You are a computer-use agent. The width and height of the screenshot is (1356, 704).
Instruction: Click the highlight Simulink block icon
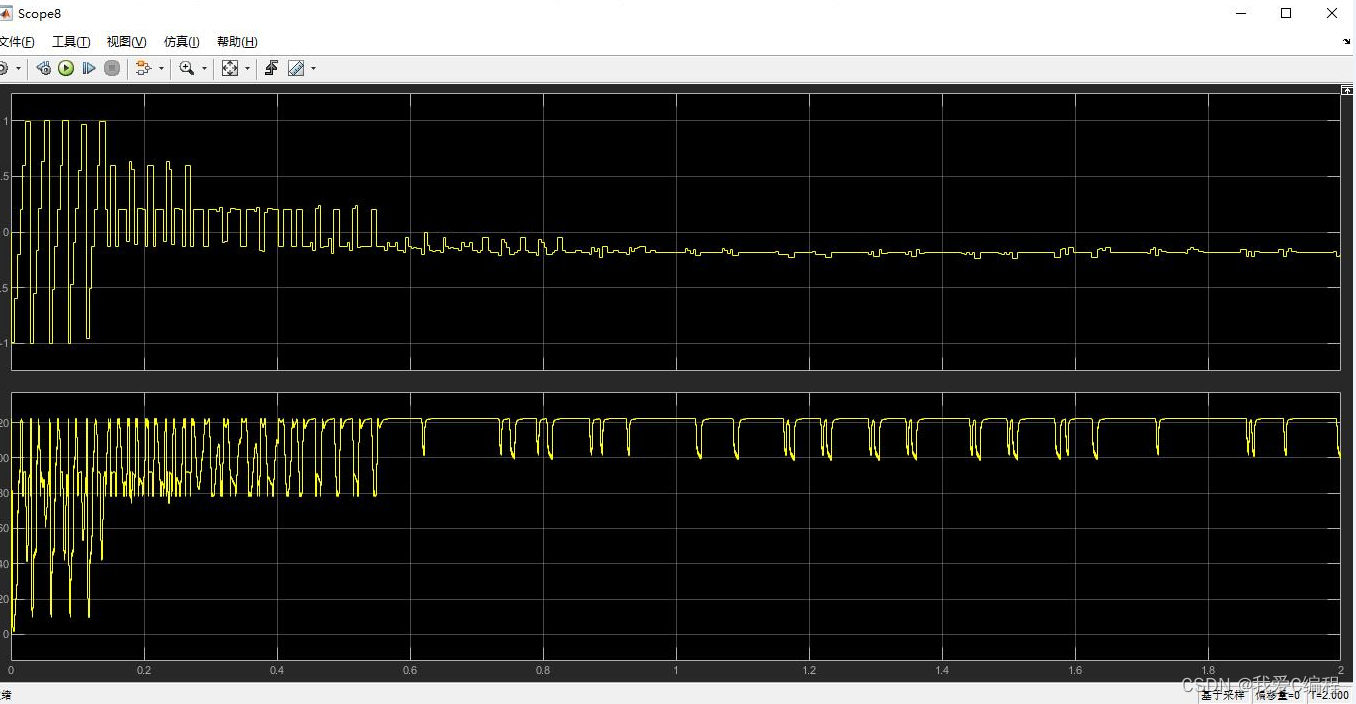(143, 68)
